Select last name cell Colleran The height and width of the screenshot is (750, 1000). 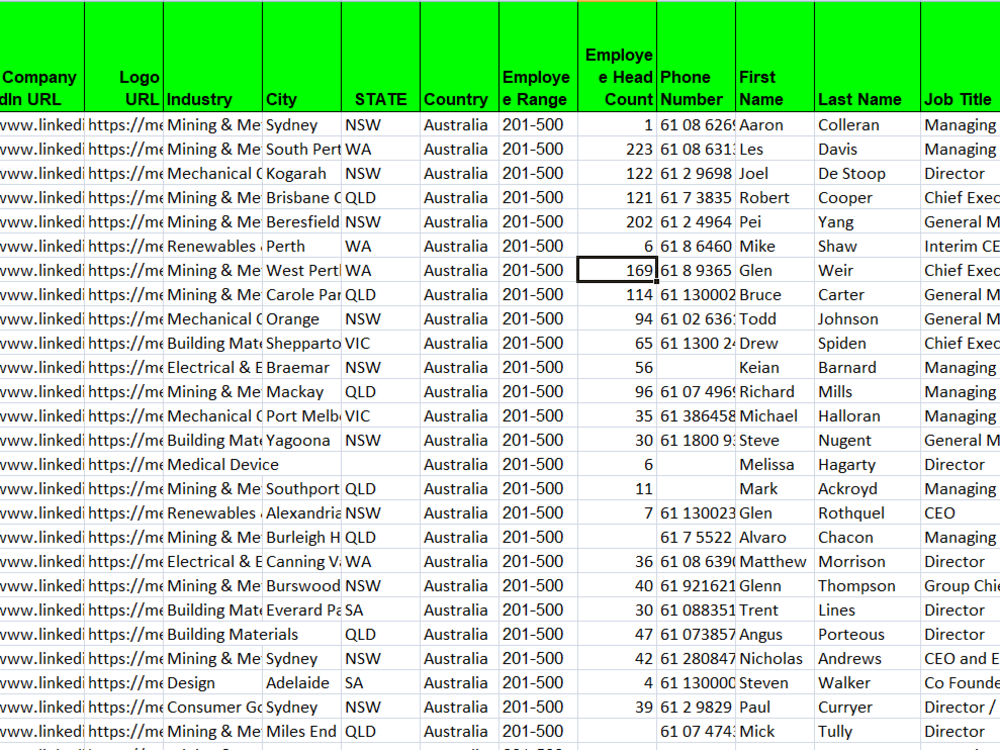coord(867,125)
